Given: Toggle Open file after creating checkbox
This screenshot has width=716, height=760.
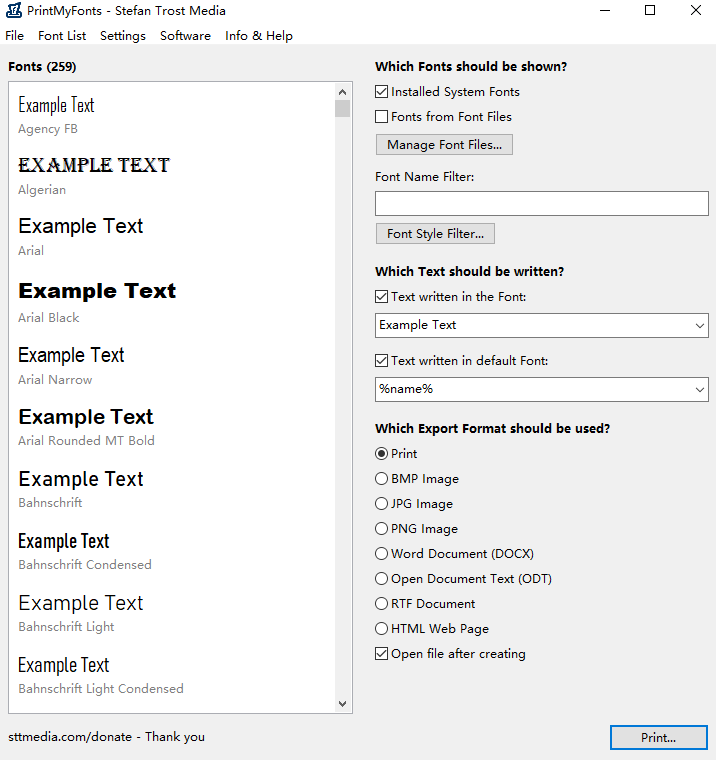Looking at the screenshot, I should point(382,654).
